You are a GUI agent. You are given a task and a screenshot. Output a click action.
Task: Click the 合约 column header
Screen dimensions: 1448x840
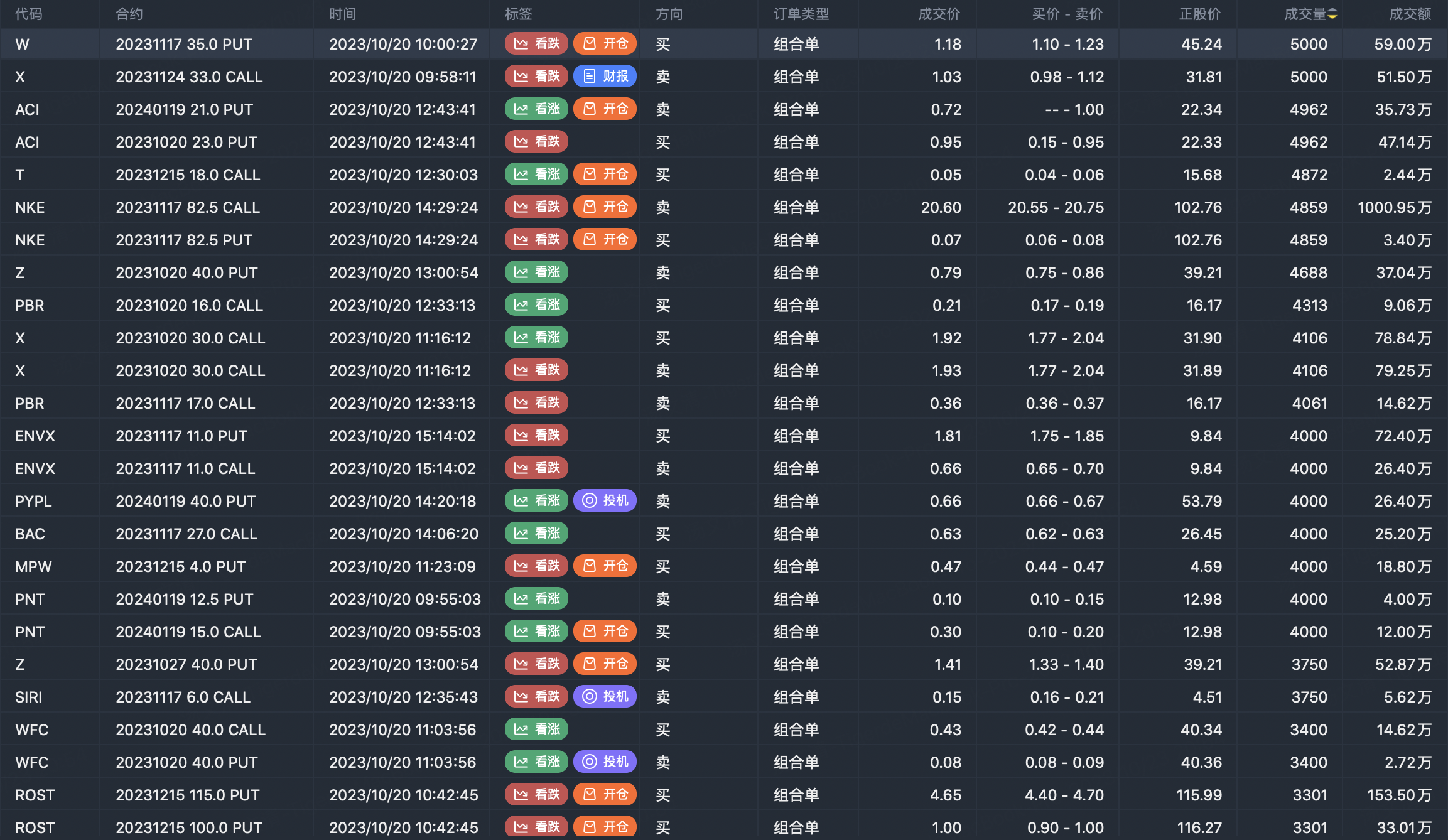click(129, 14)
